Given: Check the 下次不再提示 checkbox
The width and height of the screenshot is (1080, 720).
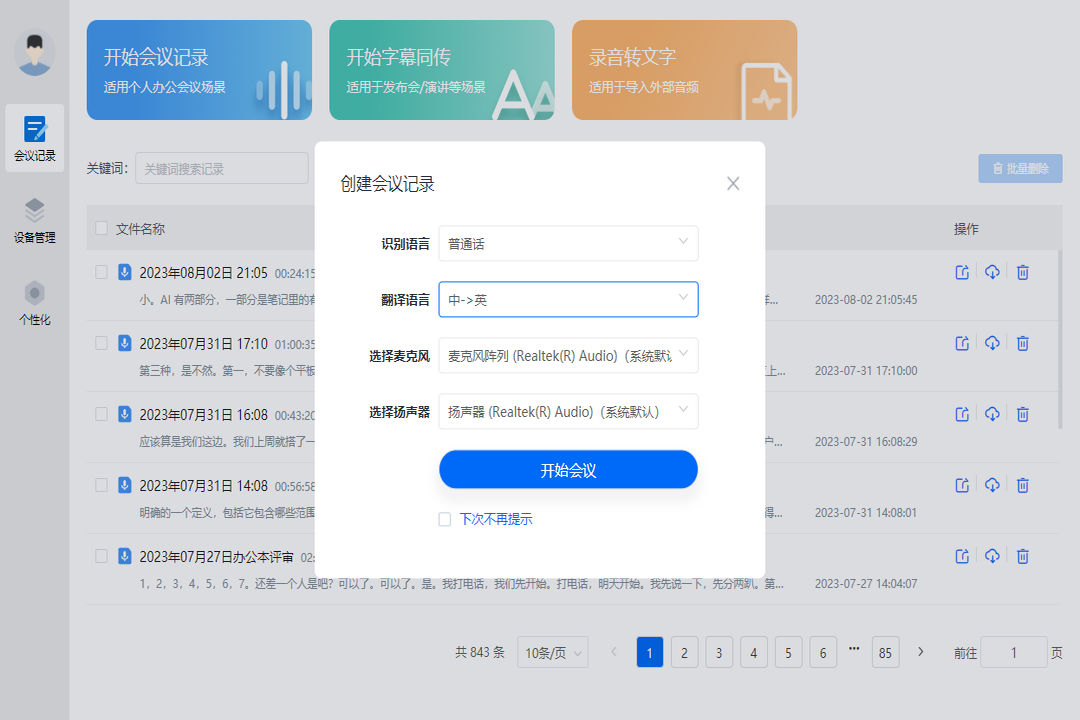Looking at the screenshot, I should point(445,519).
